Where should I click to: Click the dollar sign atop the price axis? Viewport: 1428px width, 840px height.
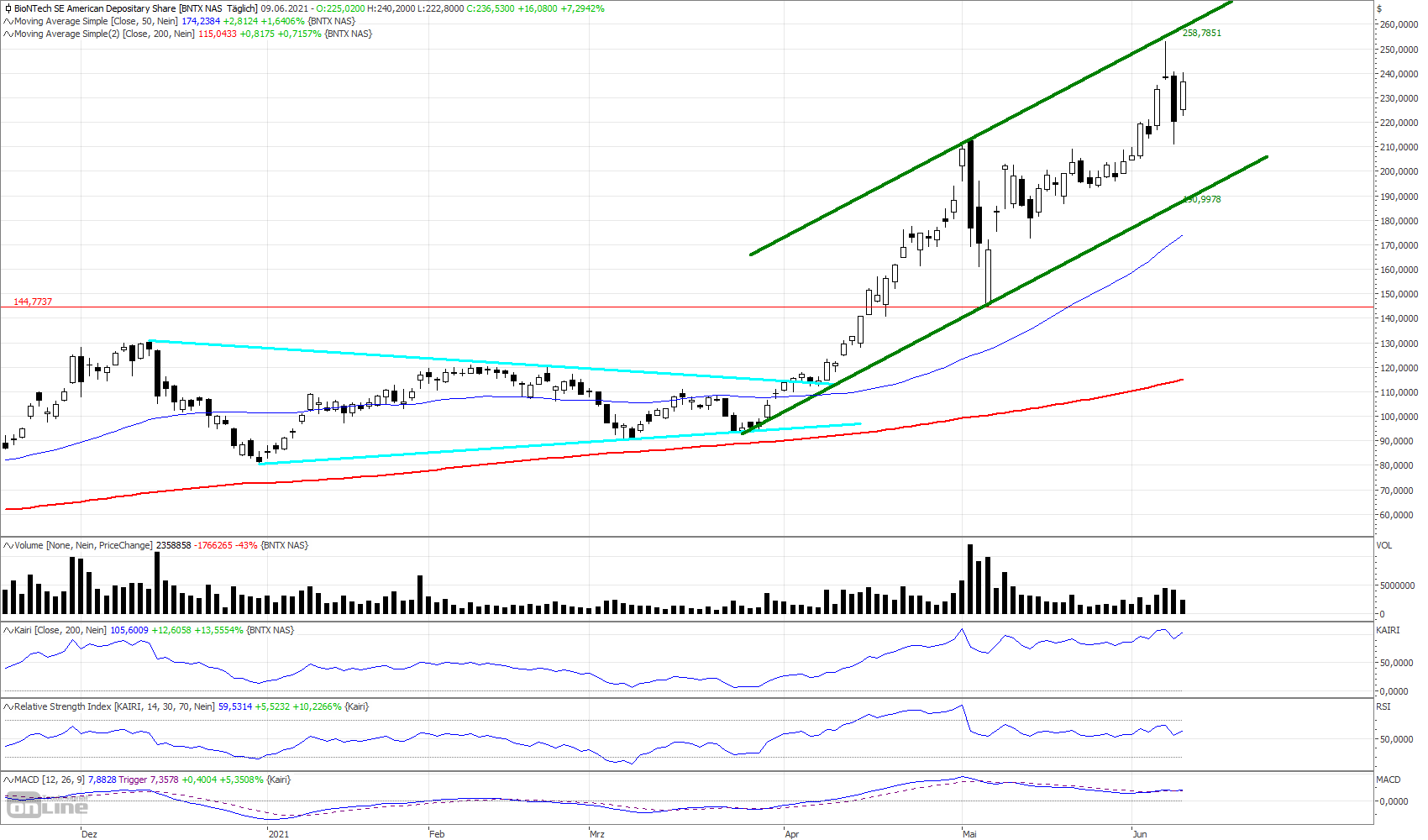click(1379, 8)
